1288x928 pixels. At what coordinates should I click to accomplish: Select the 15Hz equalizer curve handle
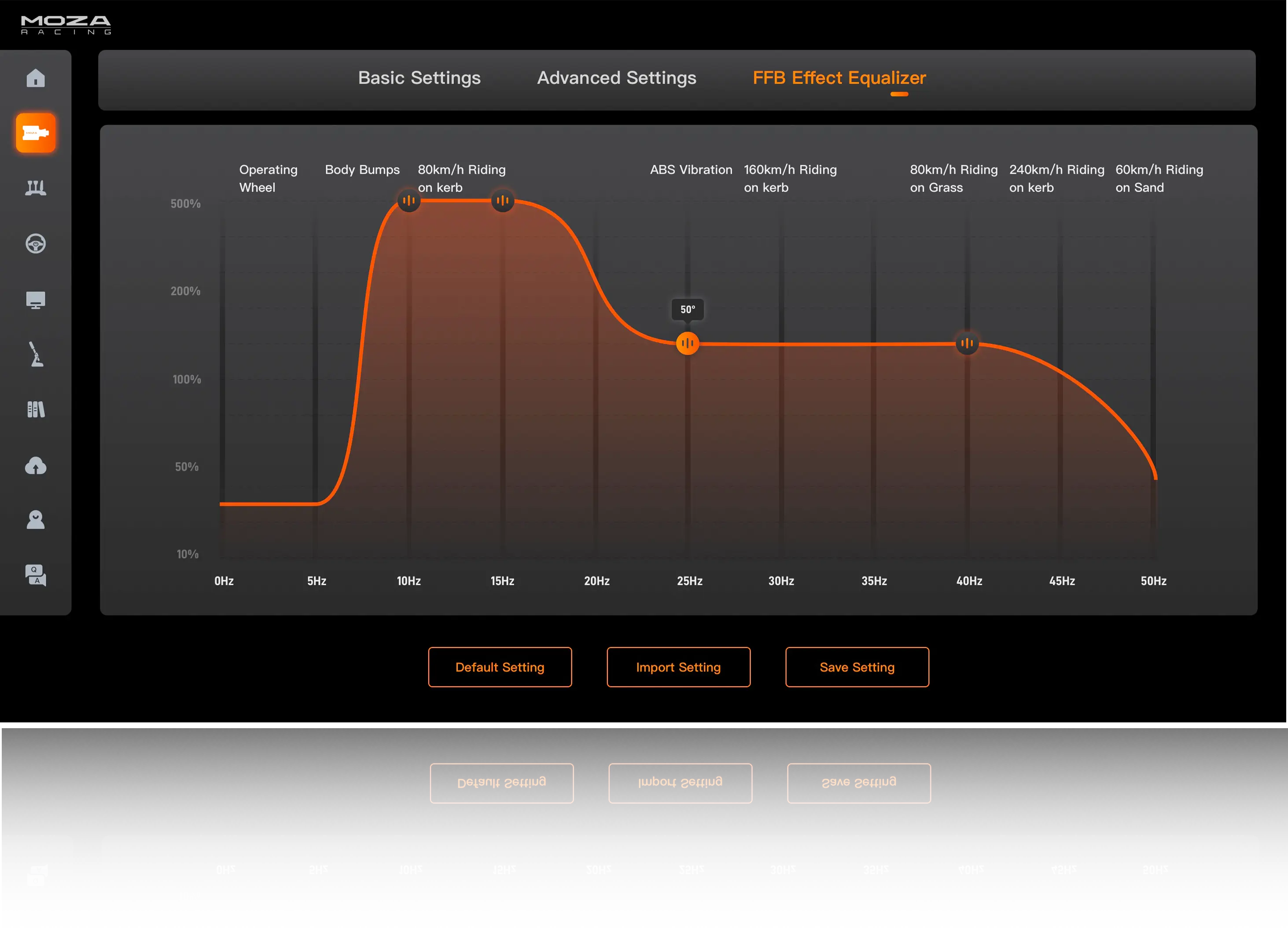502,200
